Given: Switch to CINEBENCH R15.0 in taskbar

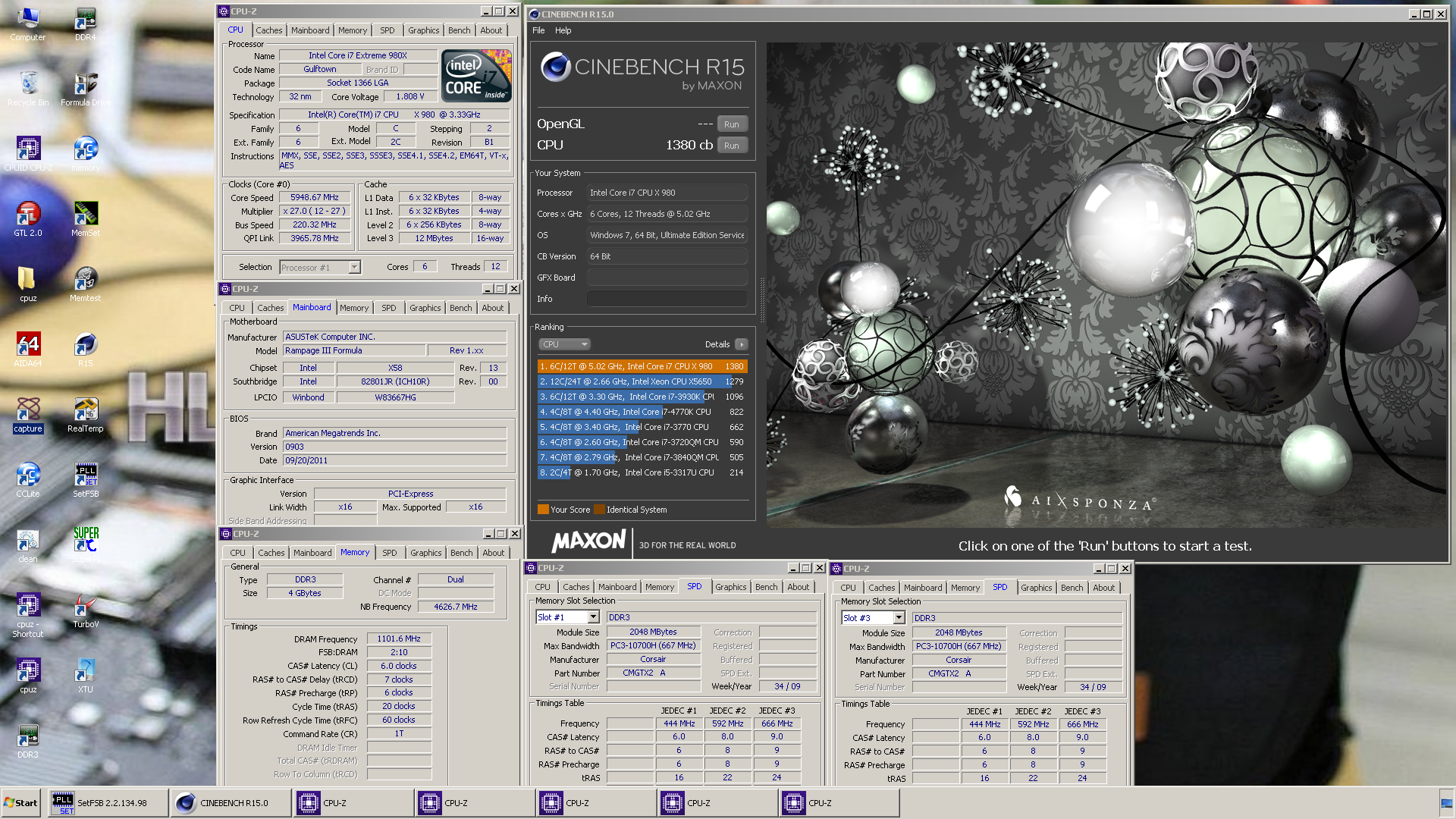Looking at the screenshot, I should (x=231, y=803).
